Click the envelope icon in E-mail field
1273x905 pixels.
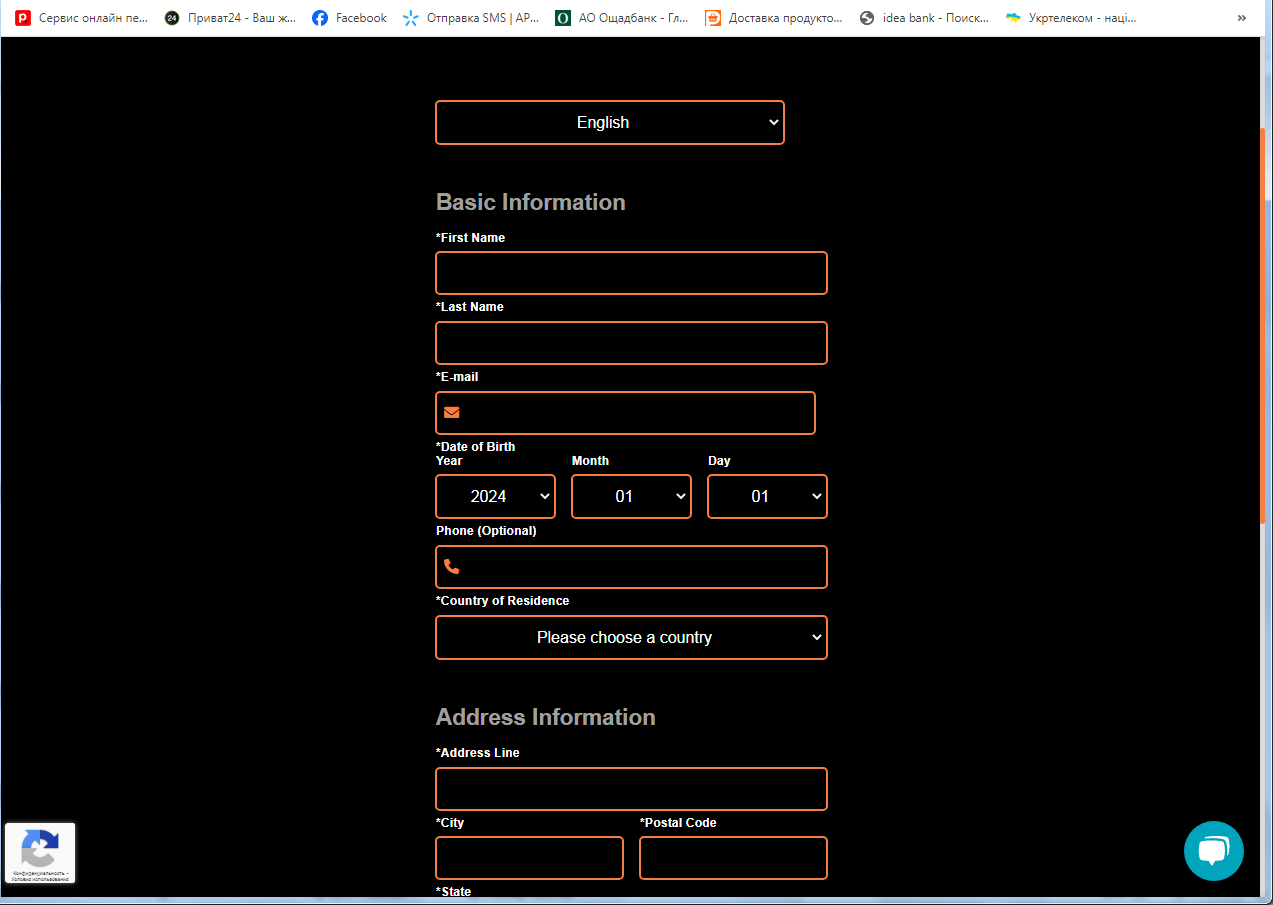(452, 412)
